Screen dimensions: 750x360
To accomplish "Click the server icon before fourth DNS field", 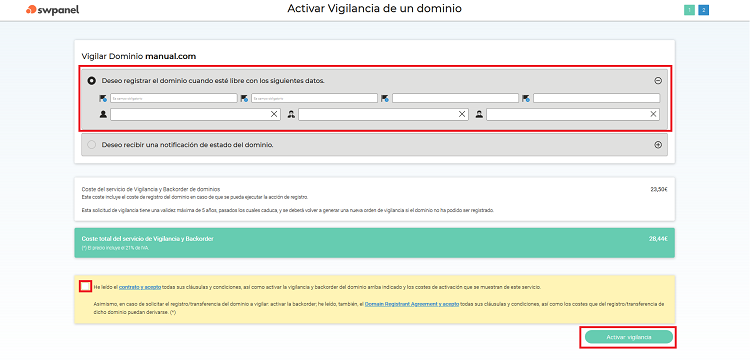I will [x=526, y=98].
